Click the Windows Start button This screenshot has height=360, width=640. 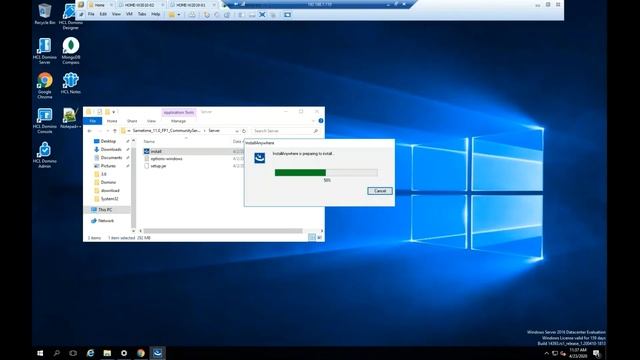click(x=40, y=353)
